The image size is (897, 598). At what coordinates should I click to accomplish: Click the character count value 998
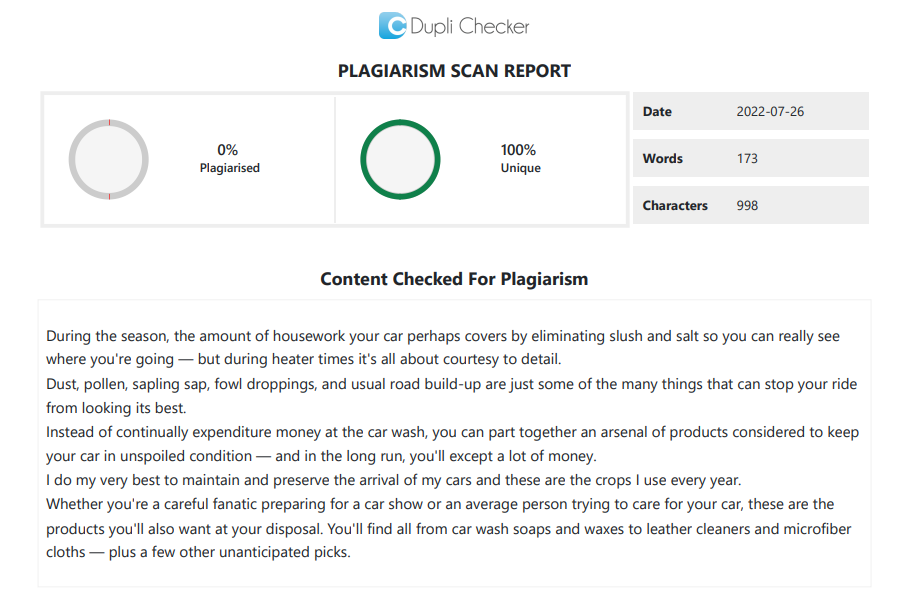pos(747,205)
